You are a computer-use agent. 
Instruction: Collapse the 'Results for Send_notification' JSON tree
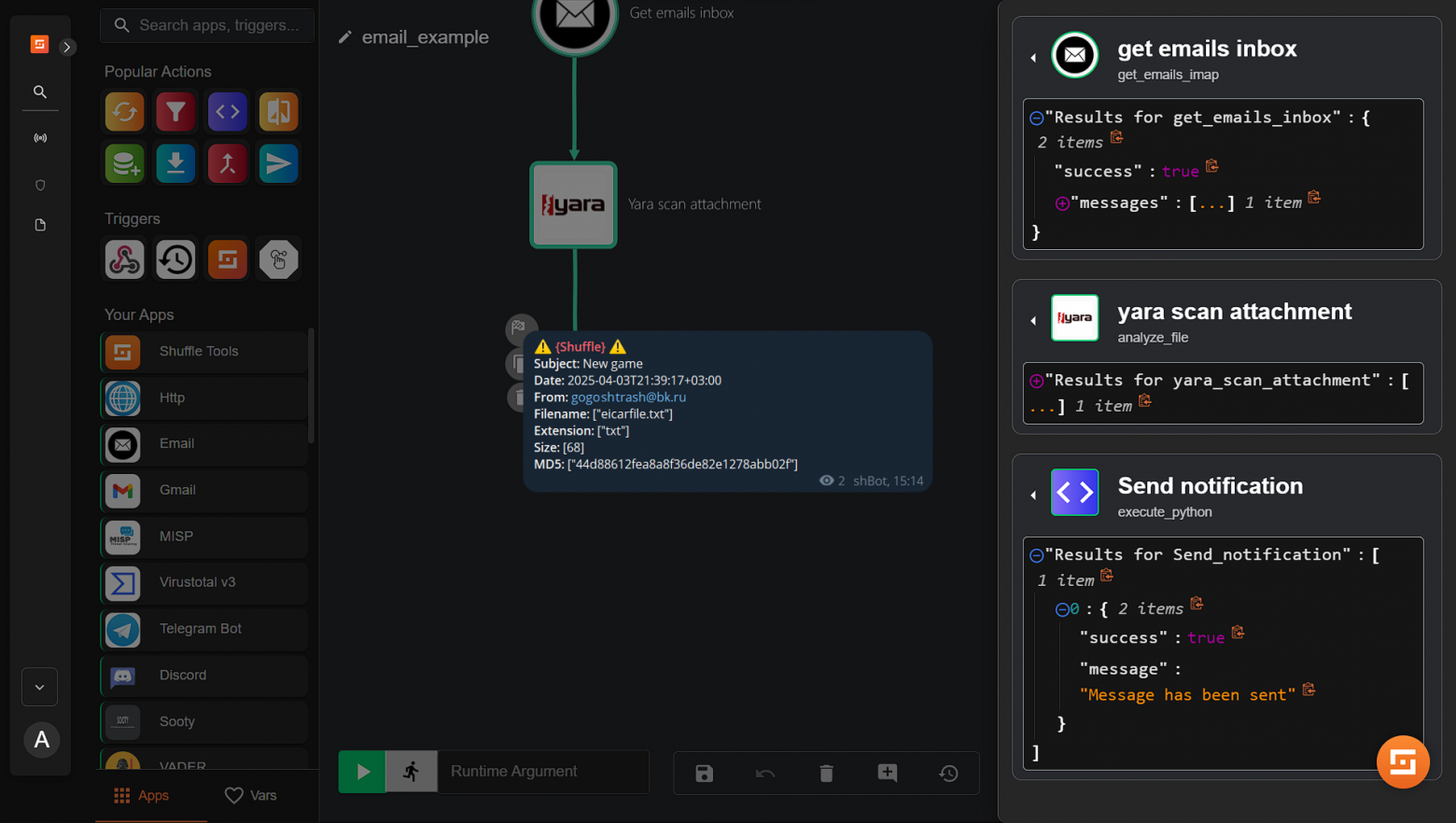coord(1036,556)
